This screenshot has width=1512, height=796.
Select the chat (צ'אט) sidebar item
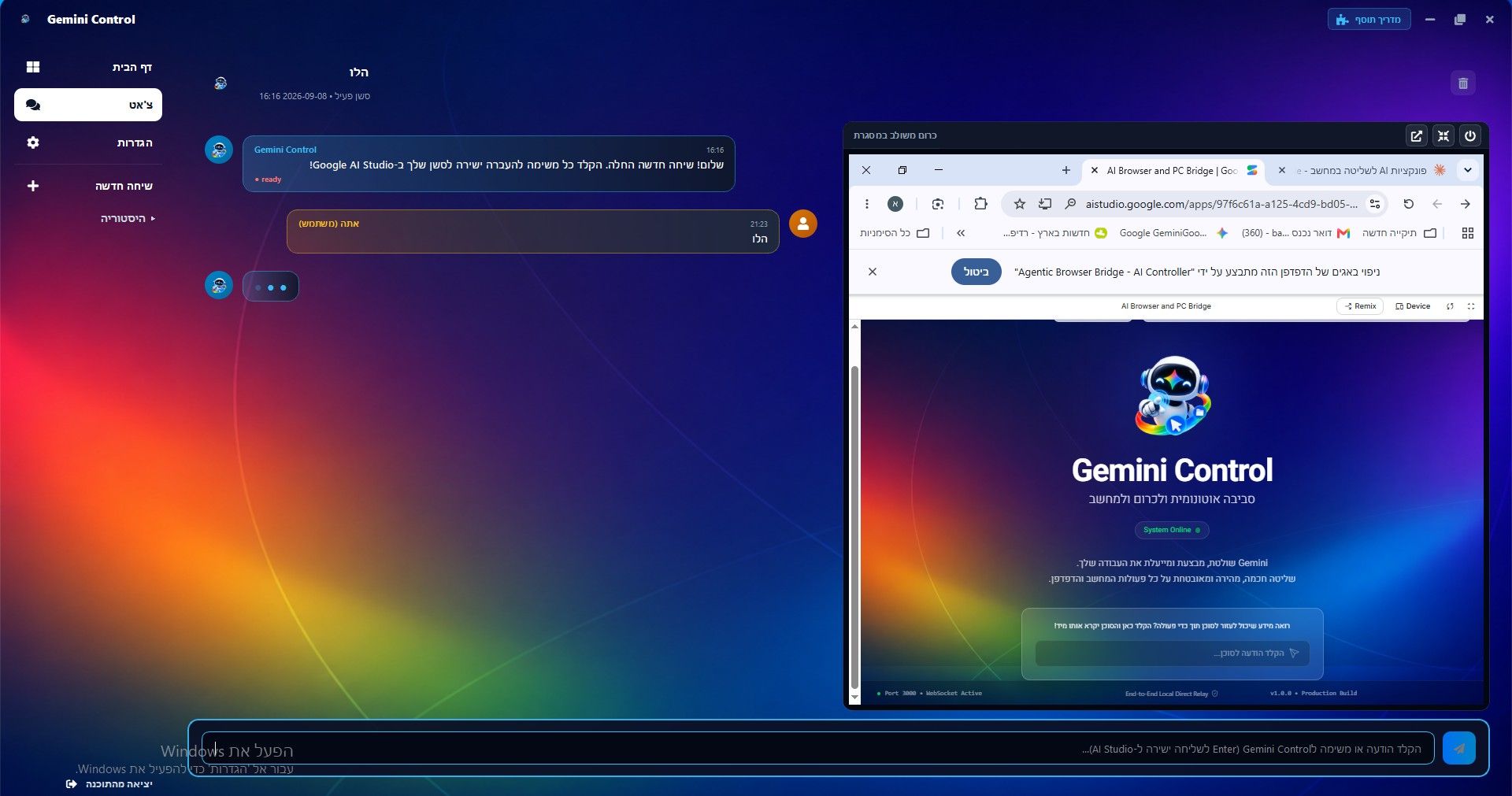pos(88,105)
